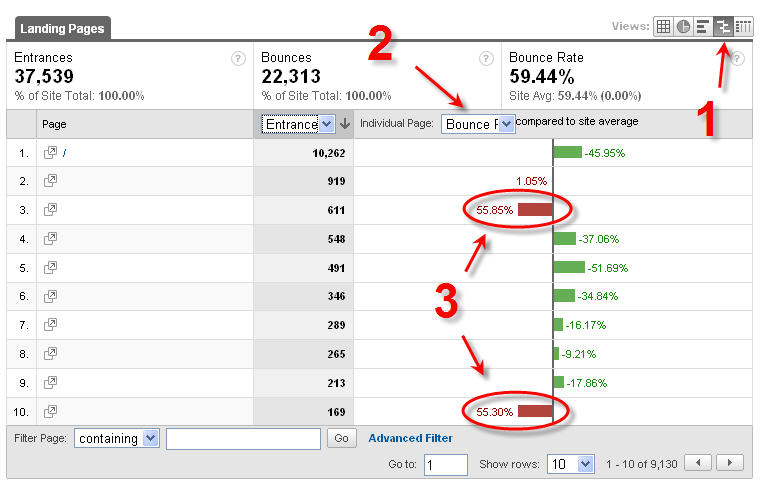Go to the next page of results
Viewport: 760px width, 487px height.
730,464
